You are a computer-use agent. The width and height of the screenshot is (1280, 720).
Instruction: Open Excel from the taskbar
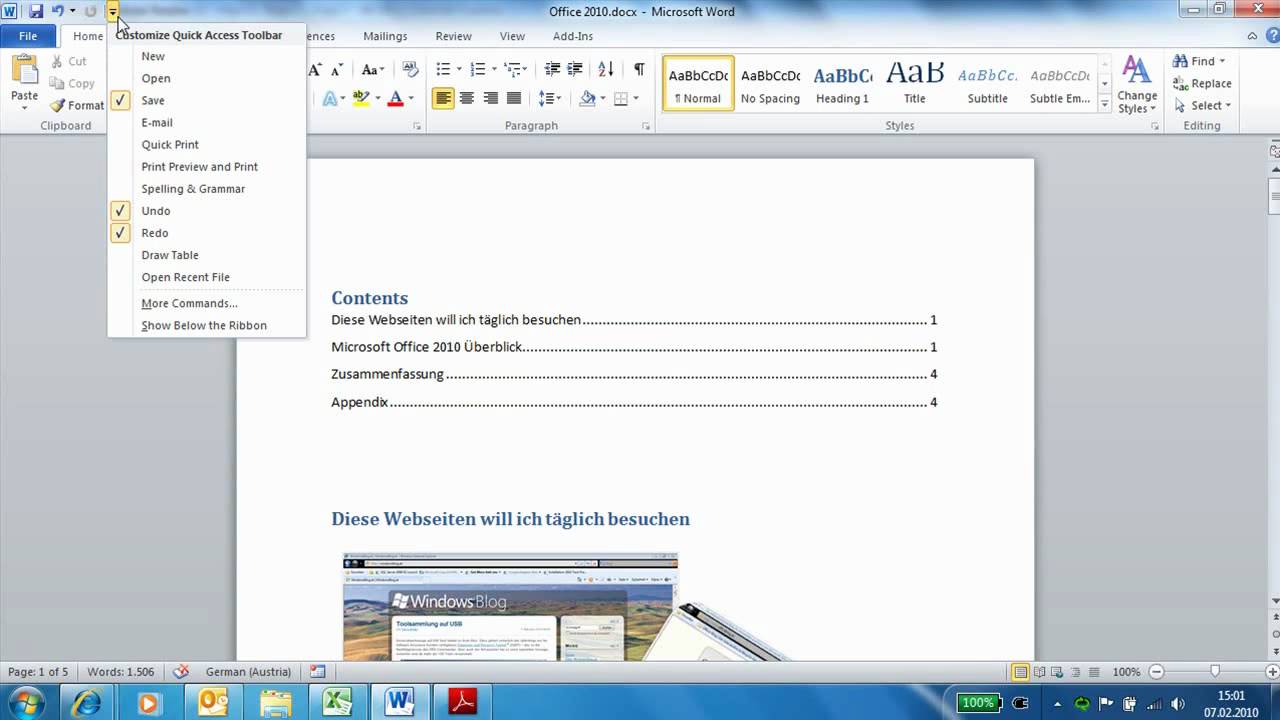[x=337, y=702]
